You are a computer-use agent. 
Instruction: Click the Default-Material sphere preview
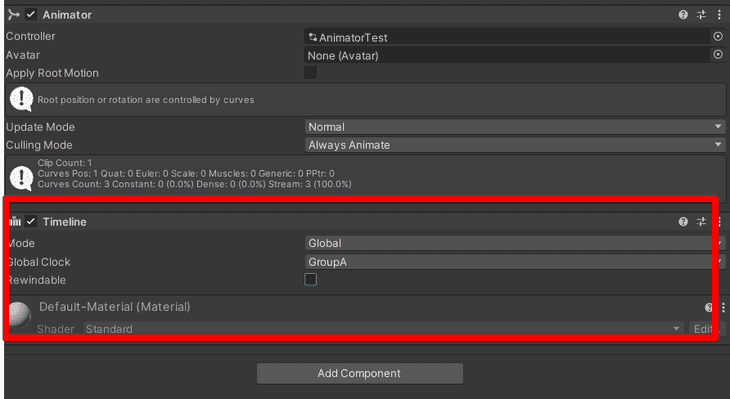(19, 315)
